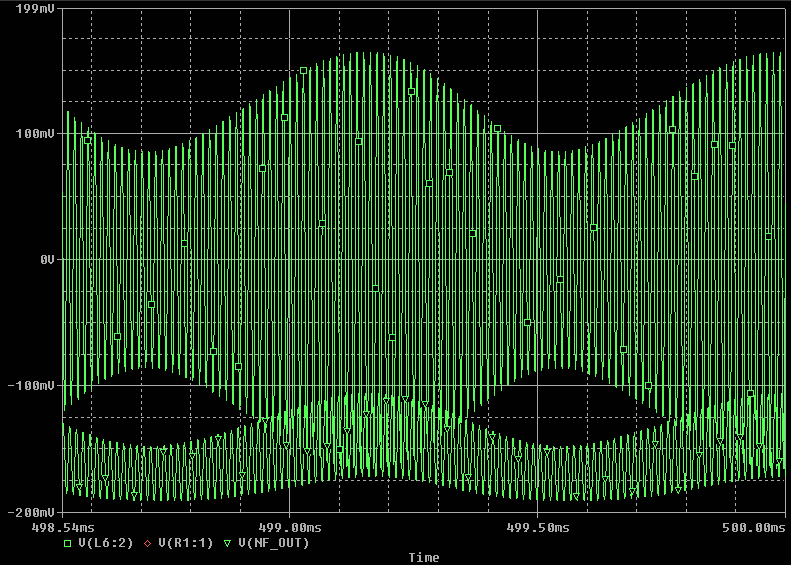Viewport: 791px width, 565px height.
Task: Select the V(R1:1) trace legend label
Action: [186, 543]
